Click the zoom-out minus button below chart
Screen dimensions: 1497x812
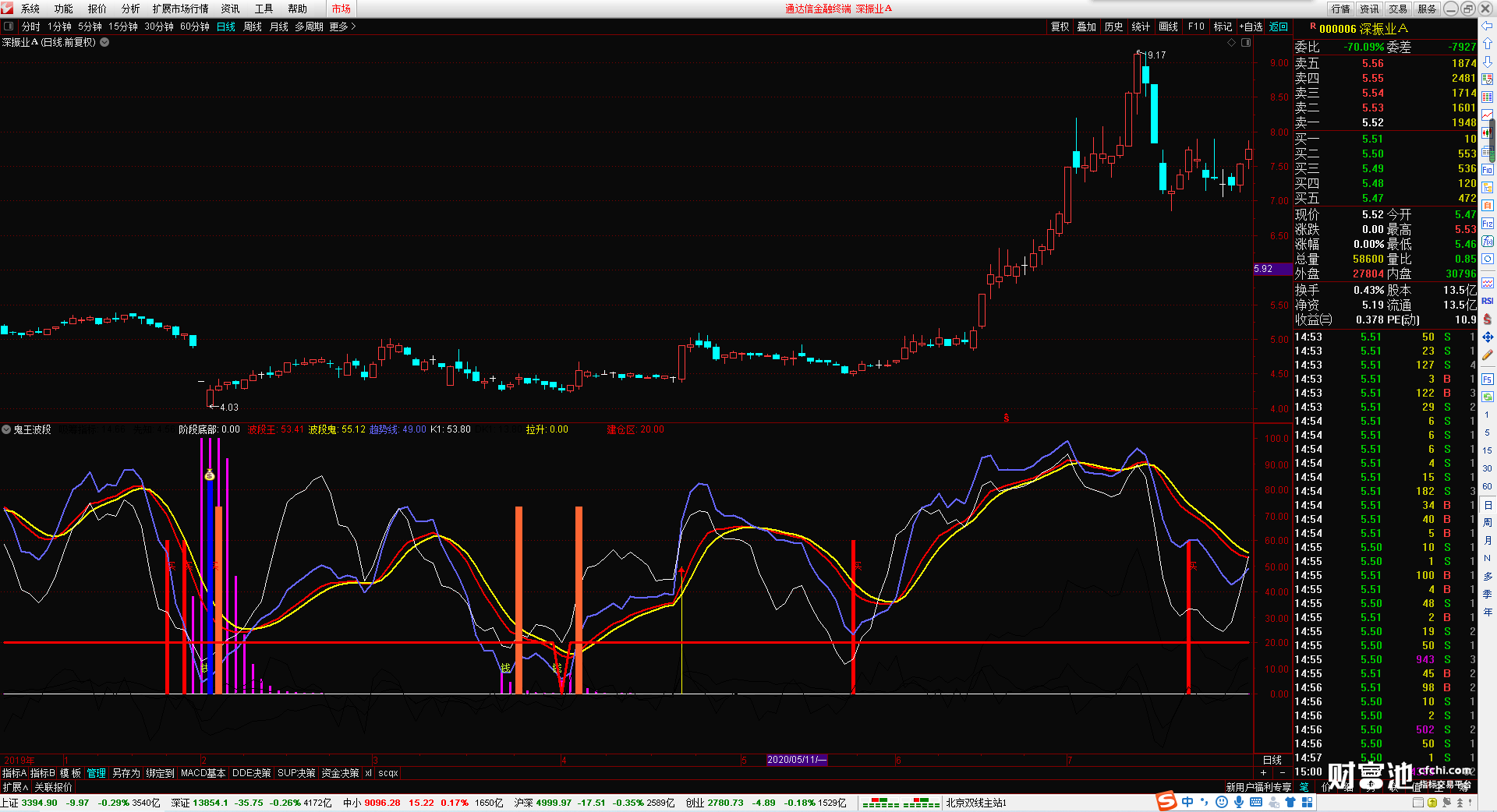point(1283,773)
